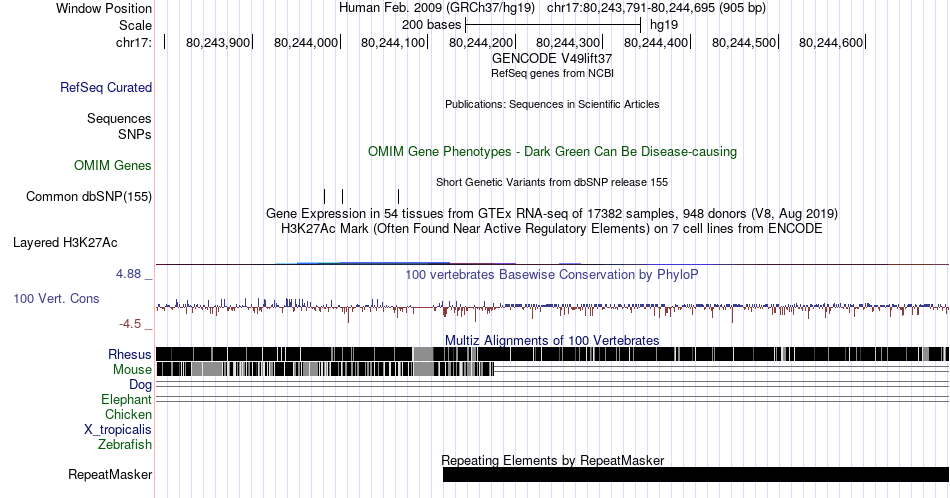Viewport: 950px width, 498px height.
Task: Click the OMIM Genes track label
Action: 113,165
